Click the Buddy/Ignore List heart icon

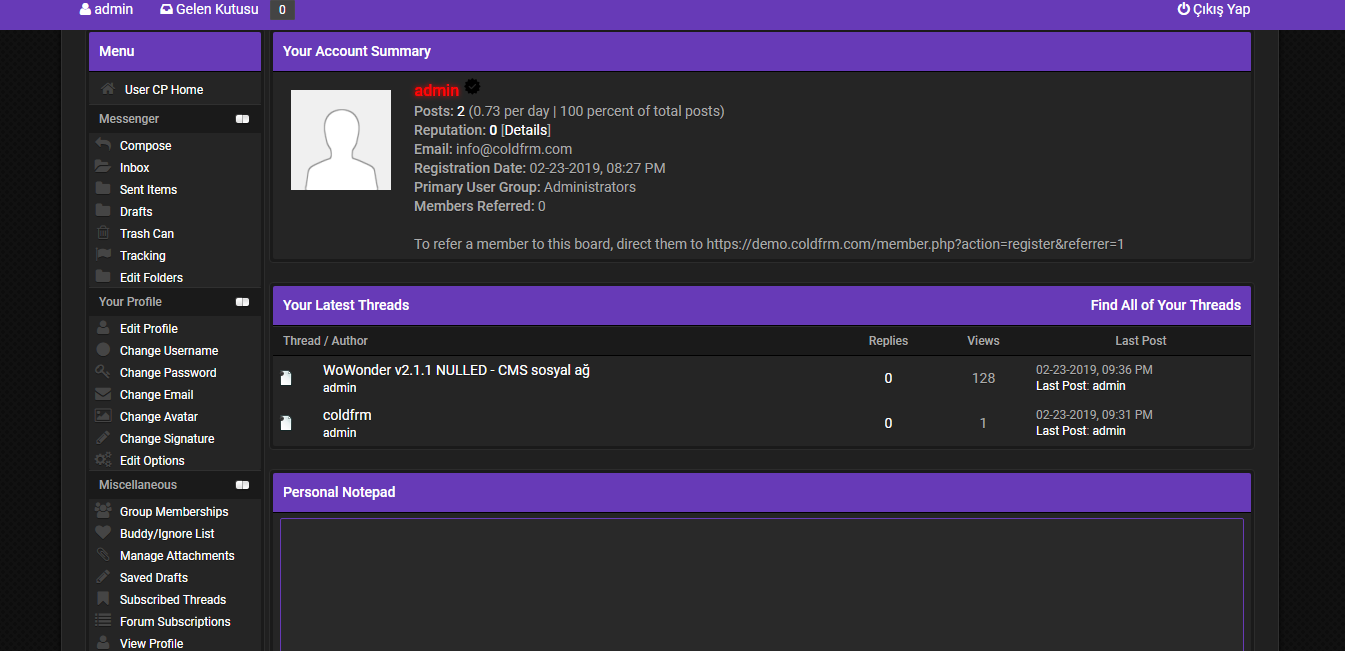coord(103,533)
